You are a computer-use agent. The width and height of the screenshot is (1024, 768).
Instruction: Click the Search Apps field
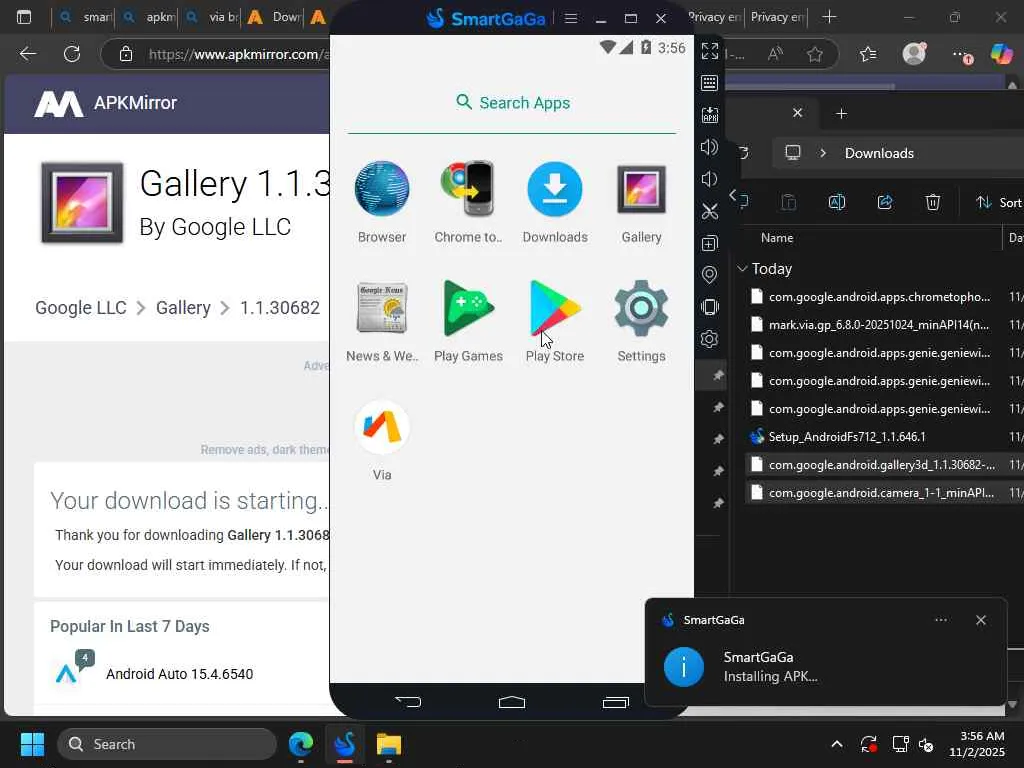click(512, 103)
